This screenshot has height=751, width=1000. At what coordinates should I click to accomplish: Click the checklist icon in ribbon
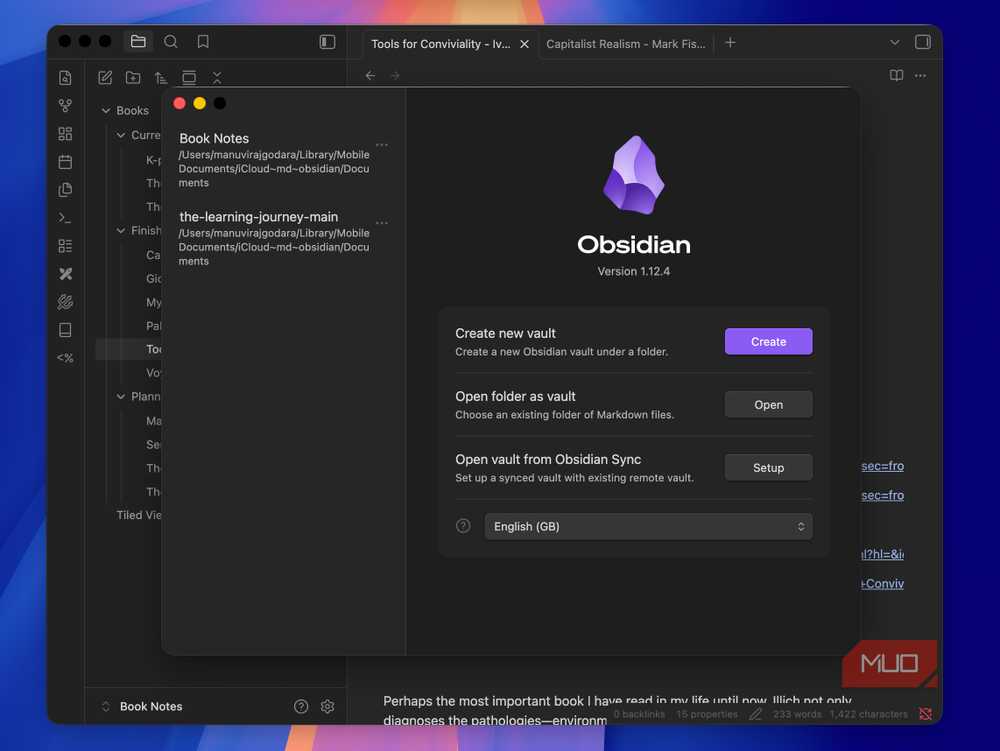(x=65, y=246)
